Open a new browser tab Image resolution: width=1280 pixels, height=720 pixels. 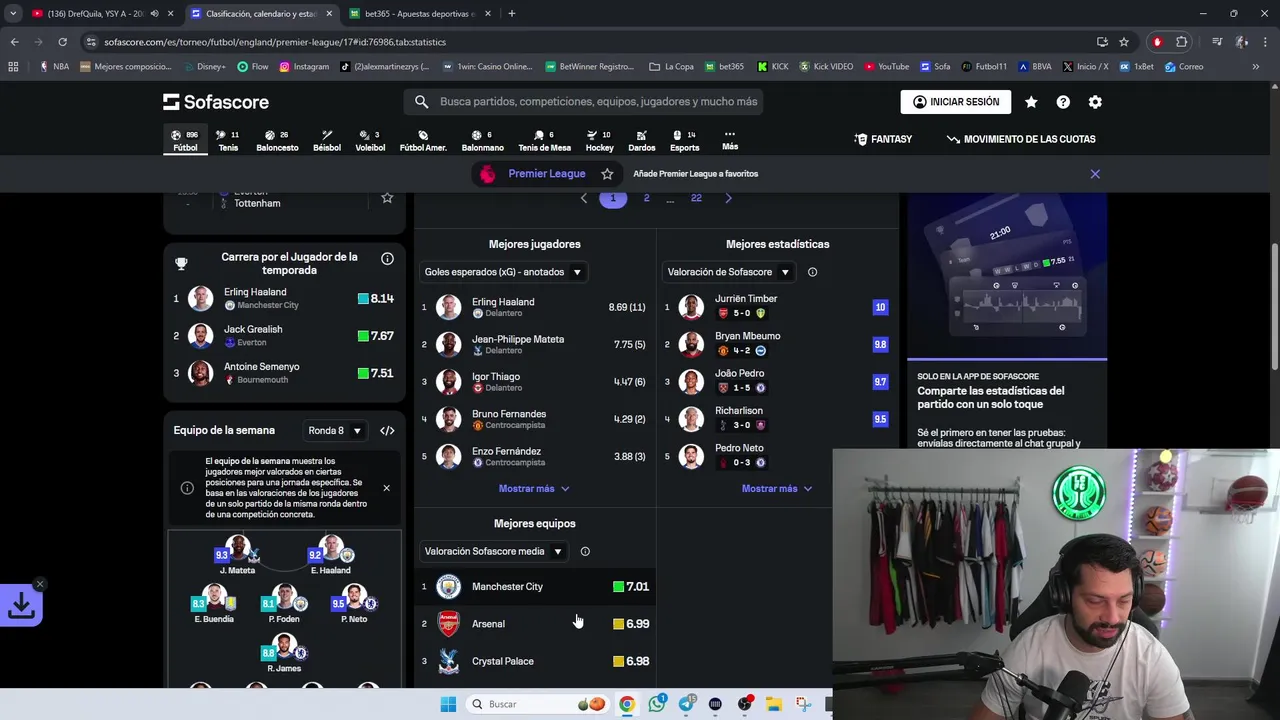(512, 14)
